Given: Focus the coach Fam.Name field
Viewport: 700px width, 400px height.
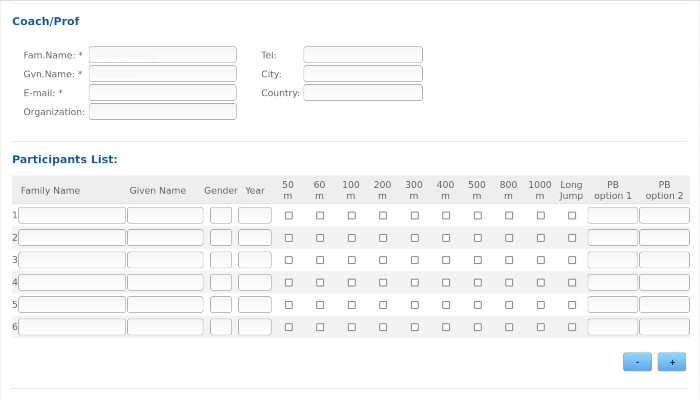Looking at the screenshot, I should click(x=163, y=55).
